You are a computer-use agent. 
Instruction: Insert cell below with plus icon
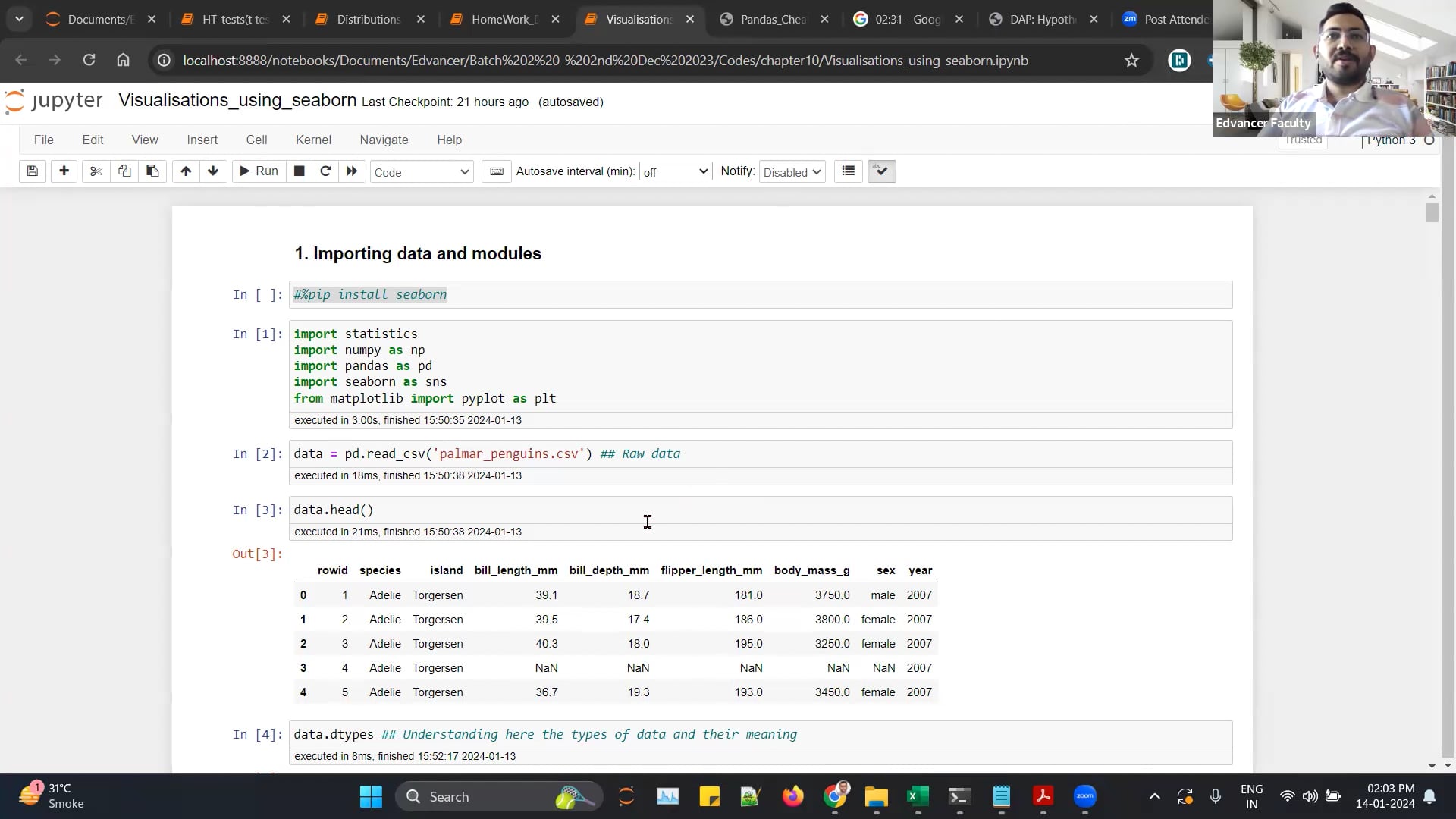pos(64,171)
